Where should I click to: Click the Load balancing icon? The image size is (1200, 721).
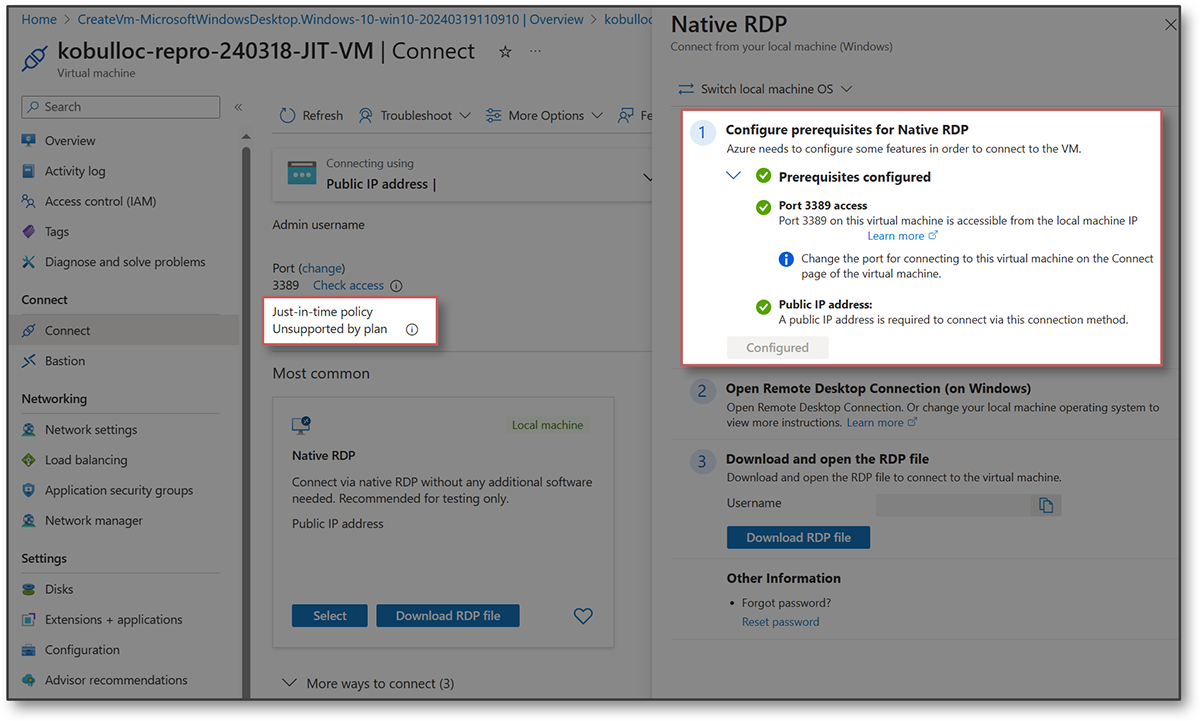[29, 460]
